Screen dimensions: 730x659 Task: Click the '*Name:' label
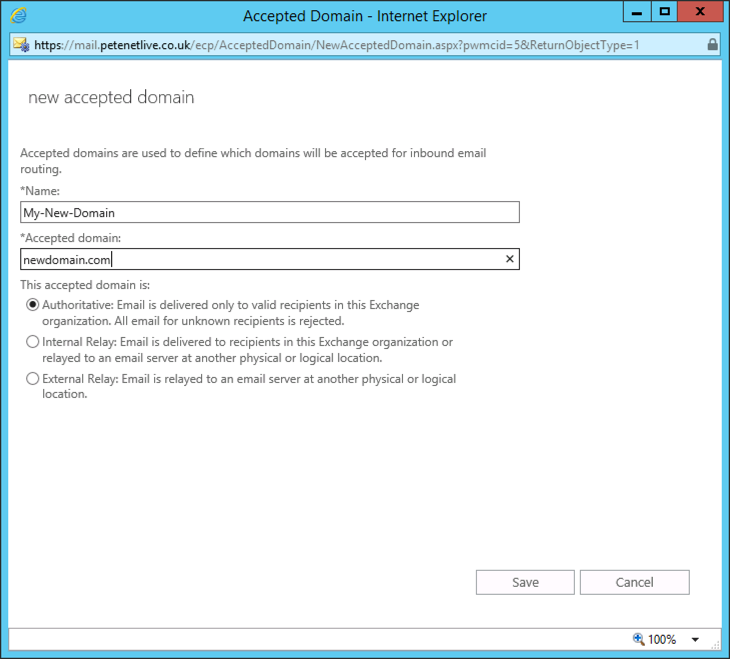40,191
